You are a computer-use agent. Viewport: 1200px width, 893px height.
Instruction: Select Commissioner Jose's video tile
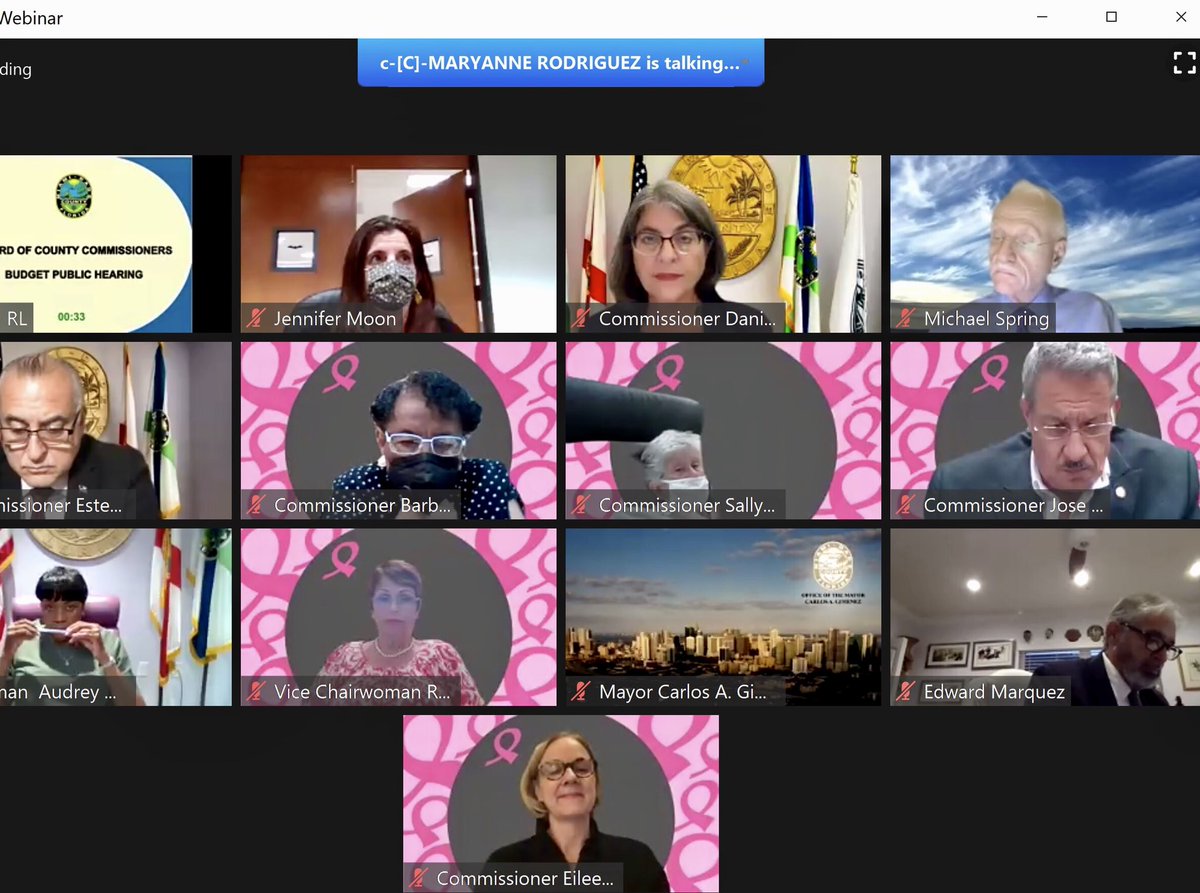pyautogui.click(x=1045, y=431)
